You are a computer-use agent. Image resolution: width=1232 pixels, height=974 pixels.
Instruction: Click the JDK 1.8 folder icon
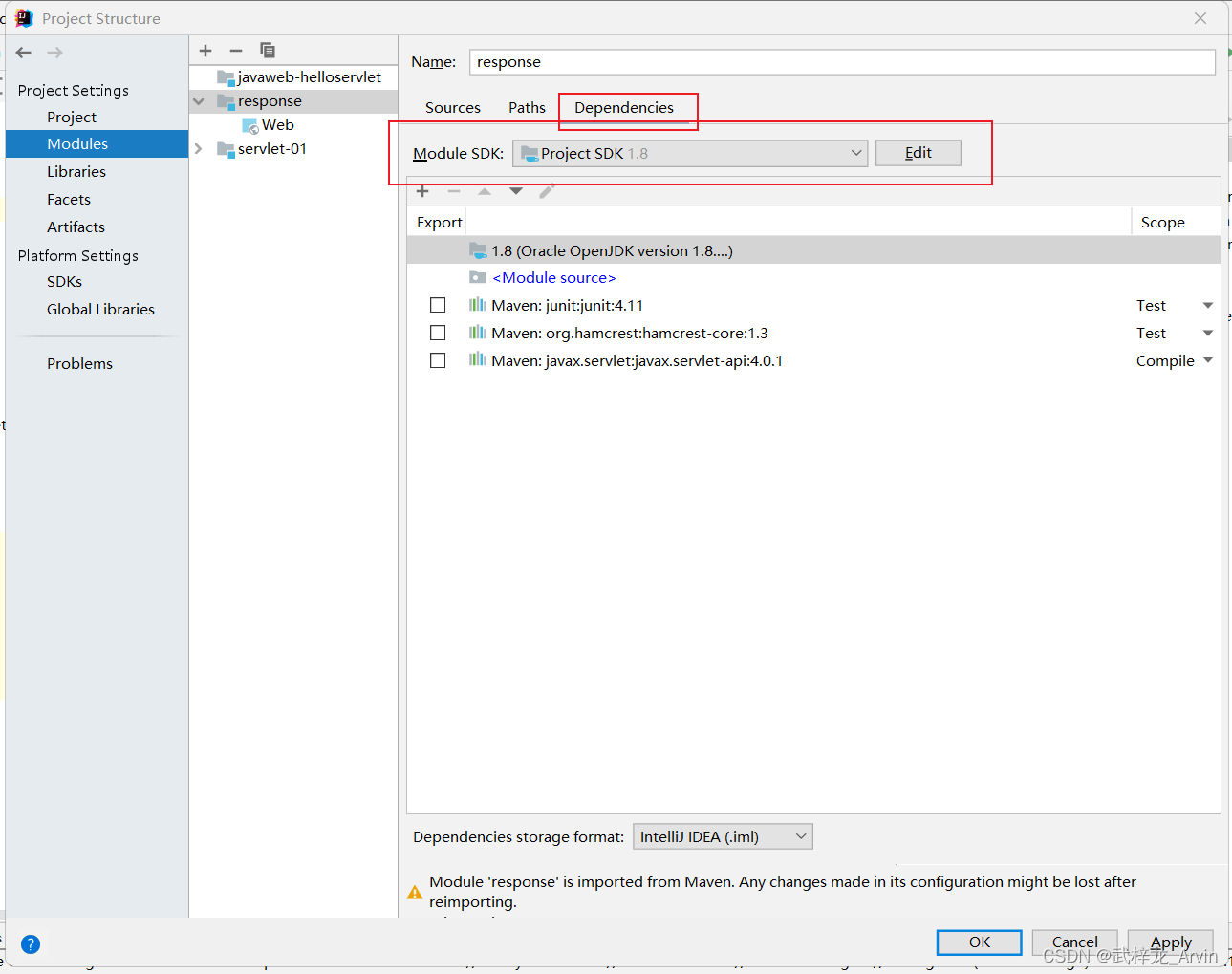pos(478,250)
